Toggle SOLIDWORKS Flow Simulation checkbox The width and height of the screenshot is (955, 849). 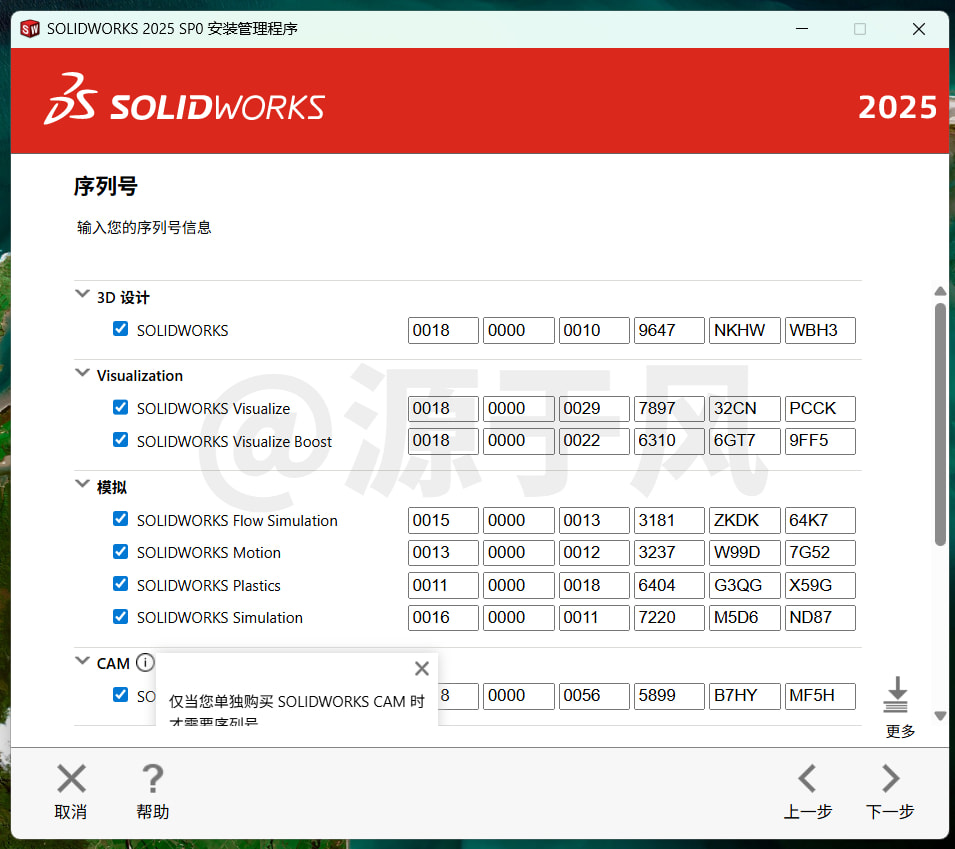(121, 519)
